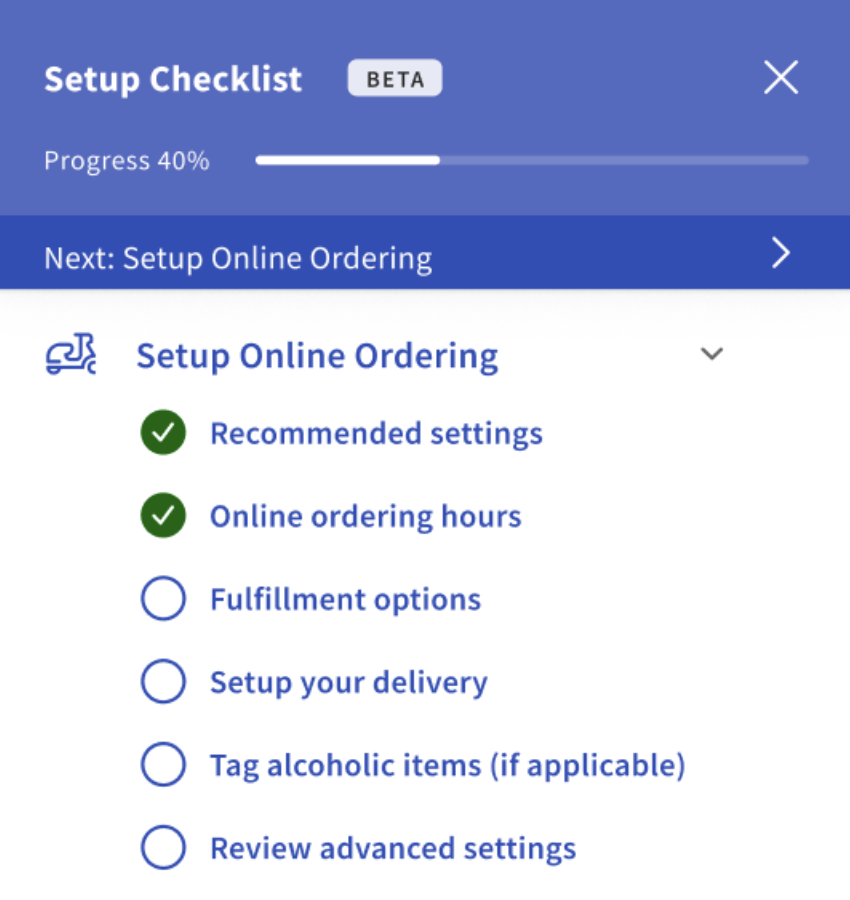The width and height of the screenshot is (850, 900).
Task: Check the Setup your delivery circle
Action: click(x=163, y=681)
